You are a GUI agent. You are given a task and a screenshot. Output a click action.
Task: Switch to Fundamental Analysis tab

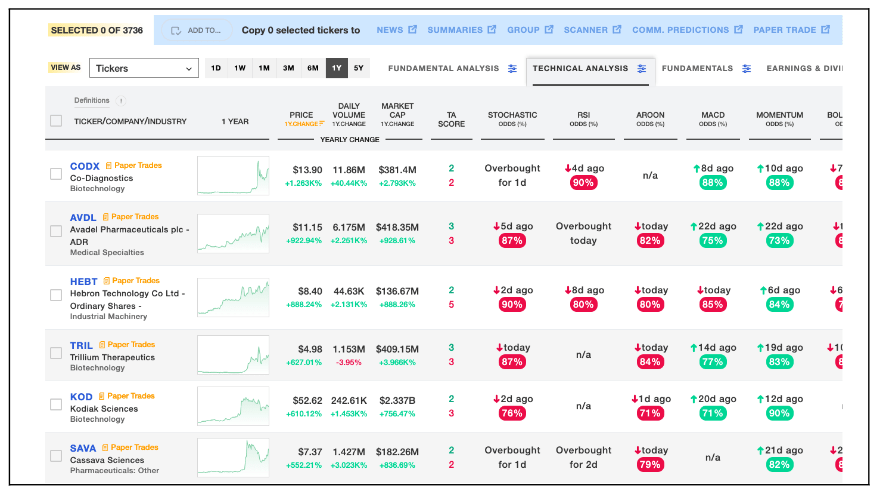point(444,68)
